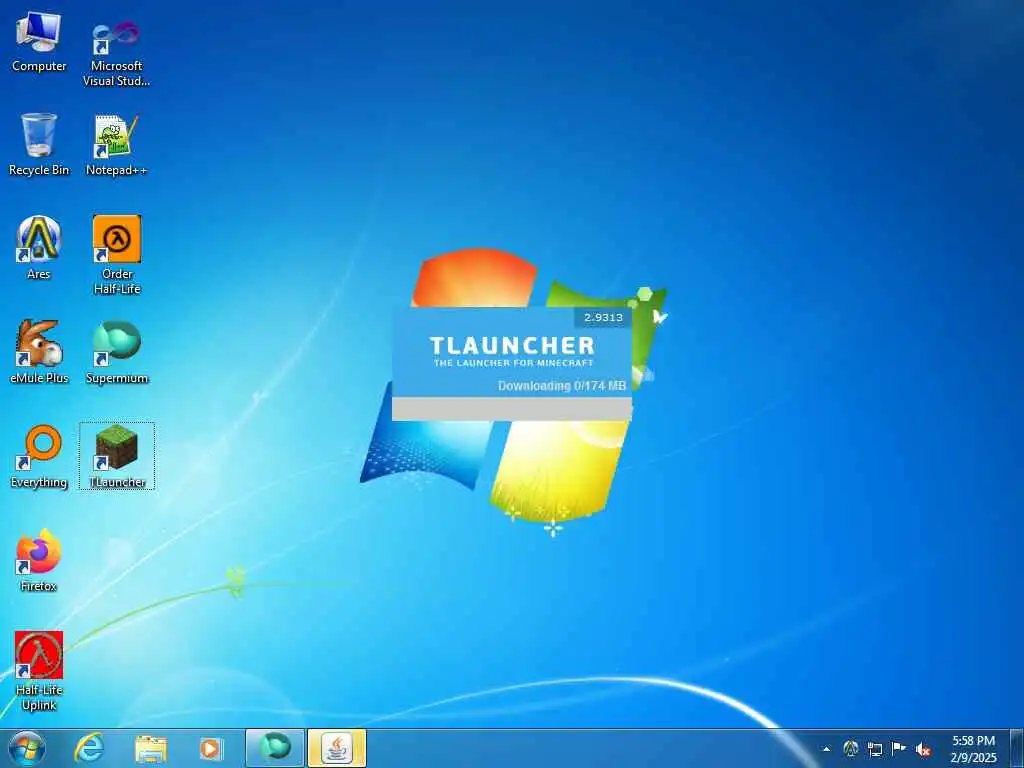Click the TLAUNCHER splash logo
Image resolution: width=1024 pixels, height=768 pixels.
(x=513, y=345)
